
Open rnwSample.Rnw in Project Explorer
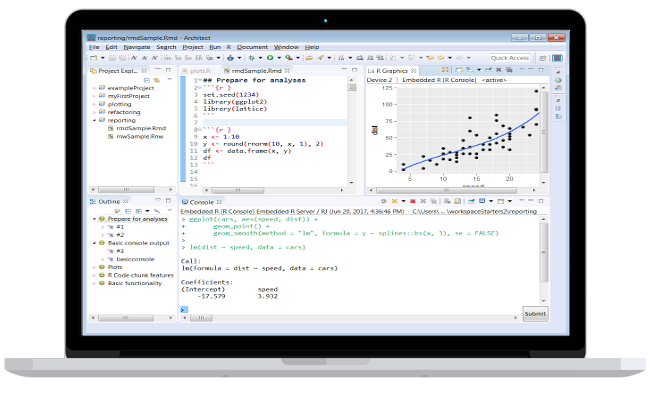point(140,136)
